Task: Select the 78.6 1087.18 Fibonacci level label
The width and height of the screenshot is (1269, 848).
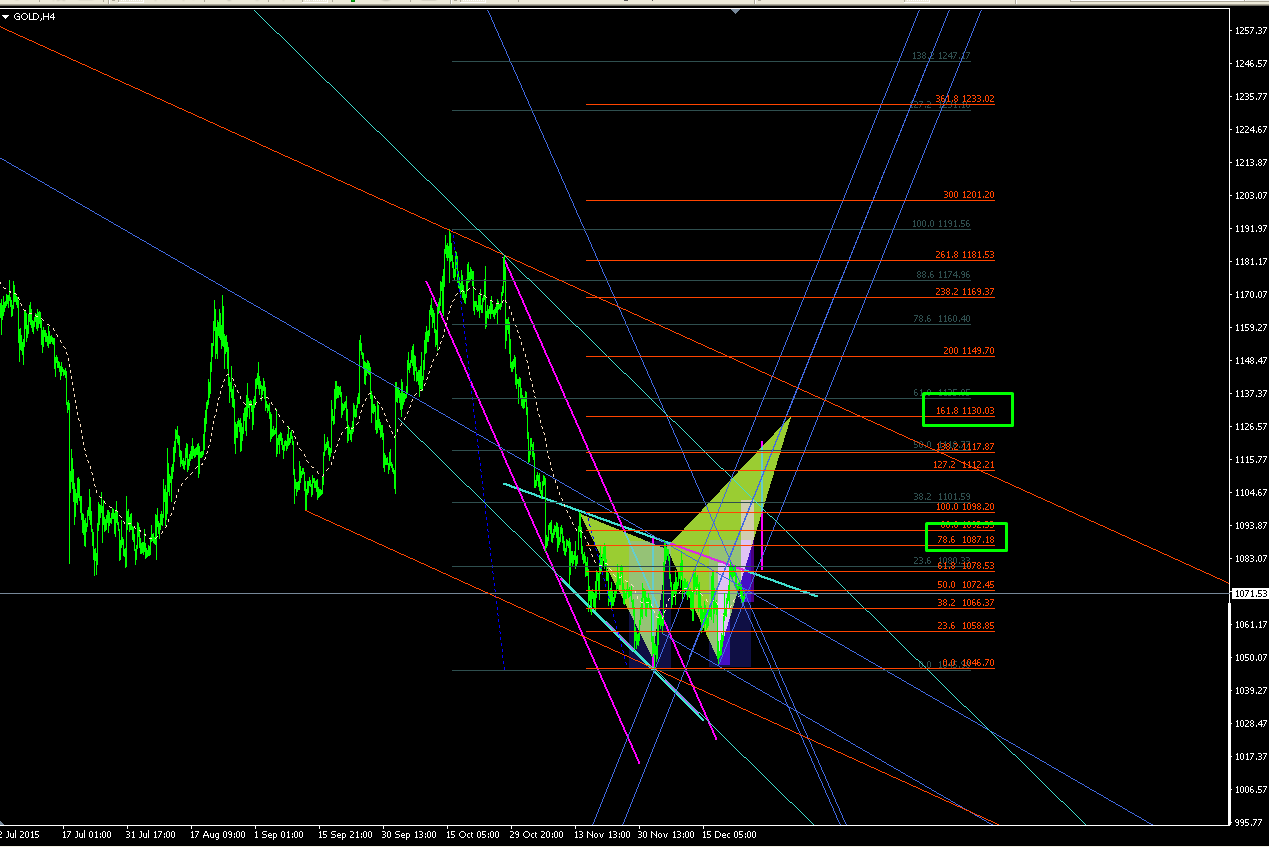Action: pos(965,540)
